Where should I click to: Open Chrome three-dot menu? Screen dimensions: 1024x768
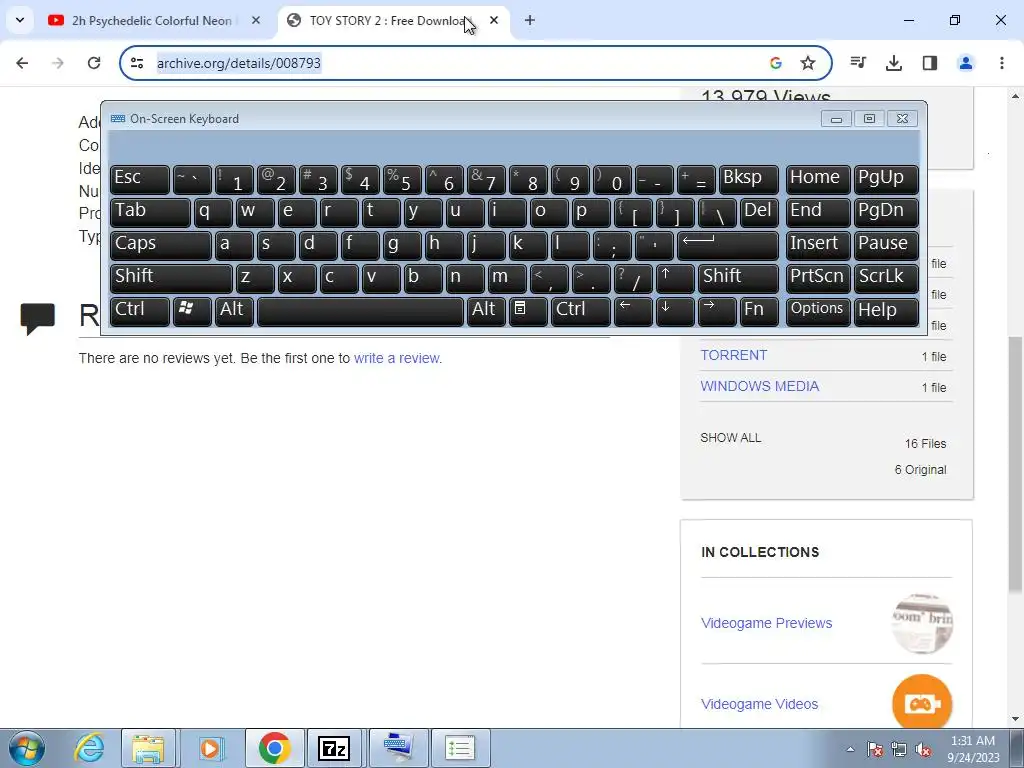(1002, 63)
